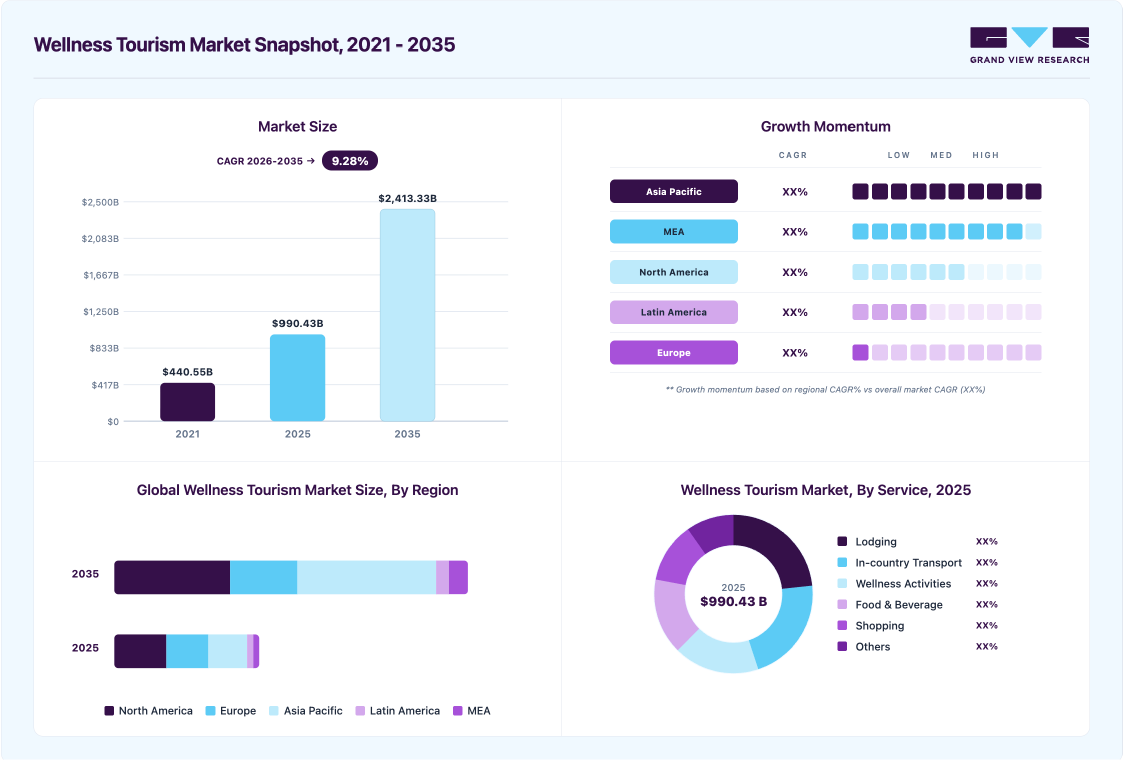Click the donut center $990.43 B value
The width and height of the screenshot is (1123, 760).
click(x=733, y=602)
